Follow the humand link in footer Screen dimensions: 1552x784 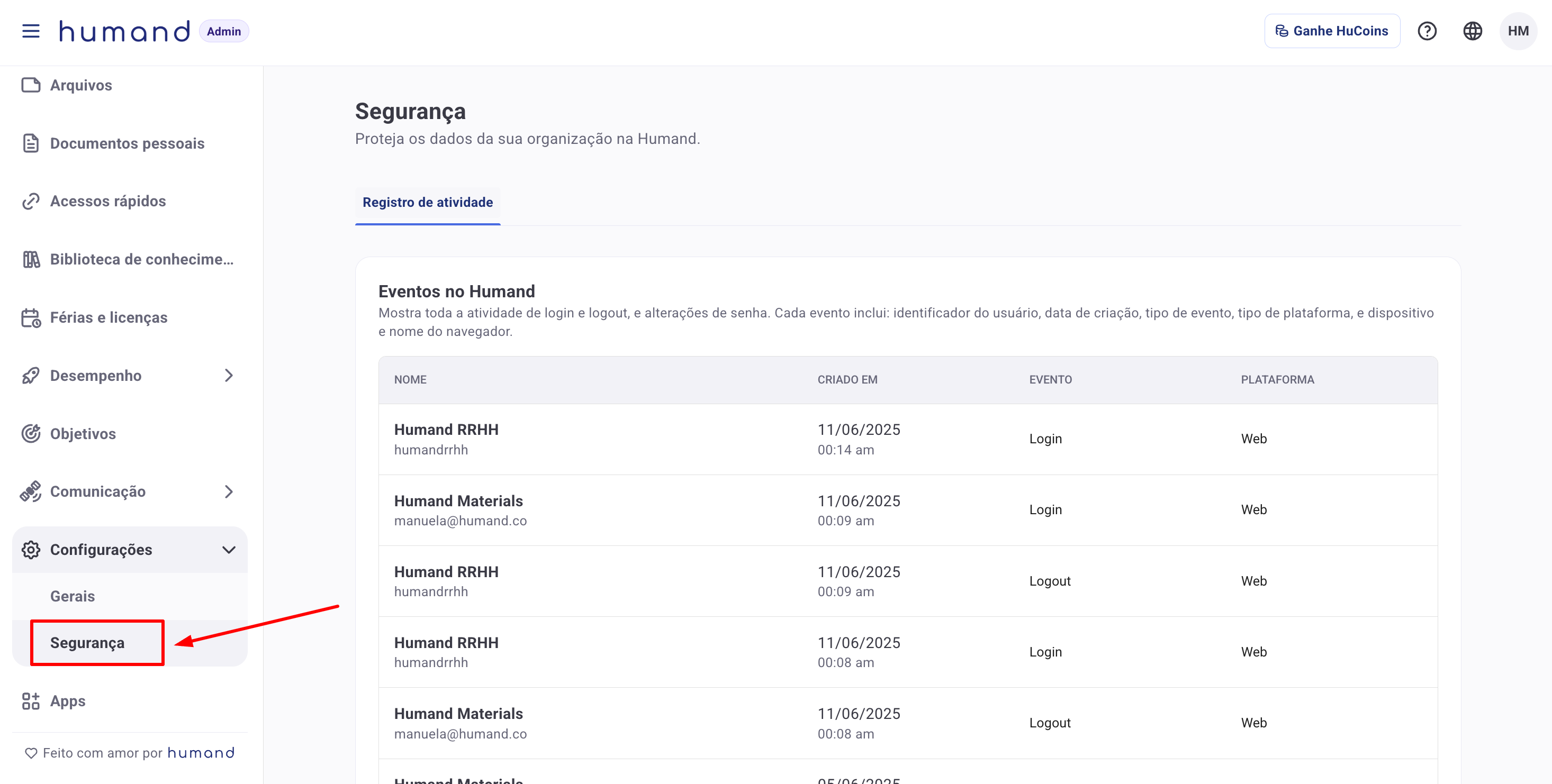[x=201, y=753]
